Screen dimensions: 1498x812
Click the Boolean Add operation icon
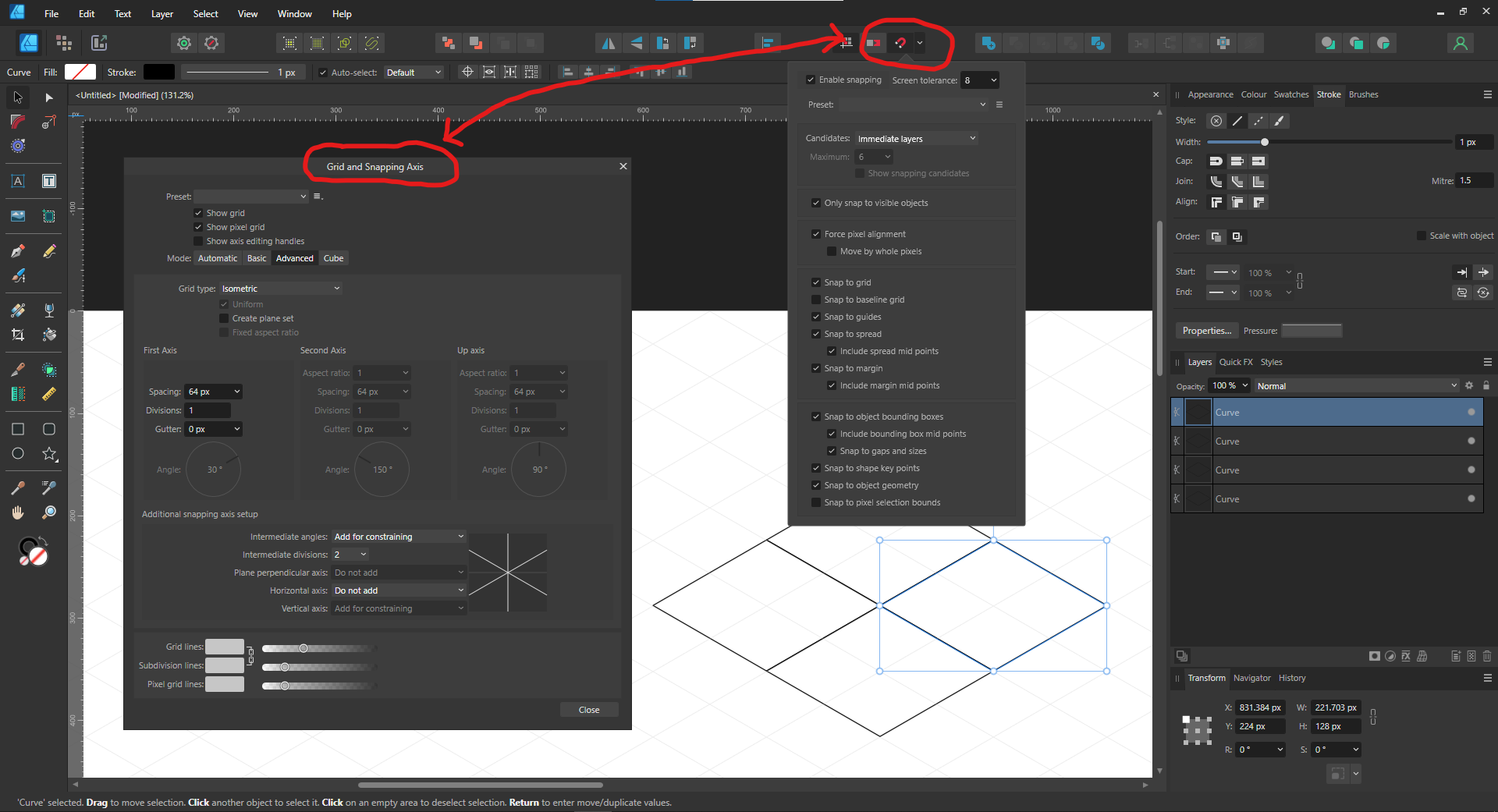pyautogui.click(x=989, y=43)
